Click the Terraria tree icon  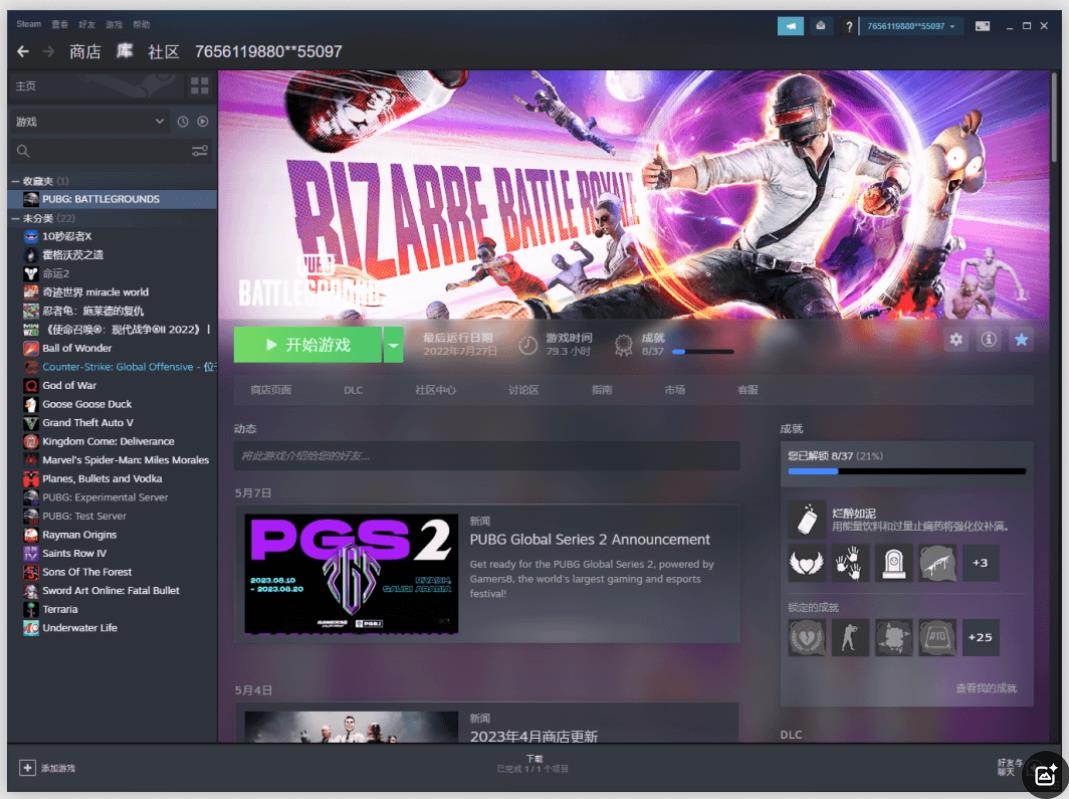pyautogui.click(x=31, y=609)
